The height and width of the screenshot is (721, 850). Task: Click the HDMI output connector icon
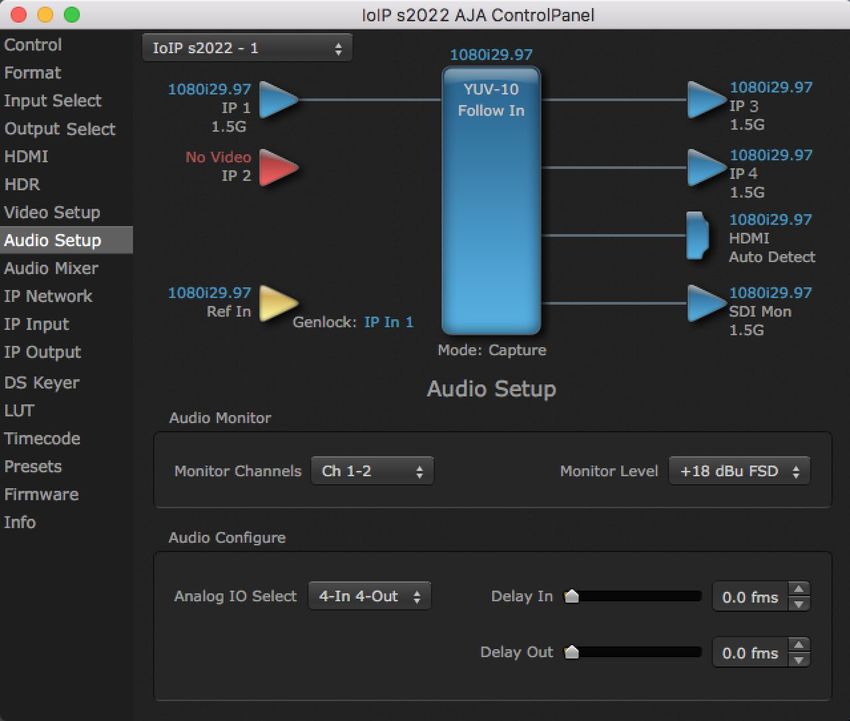tap(697, 235)
